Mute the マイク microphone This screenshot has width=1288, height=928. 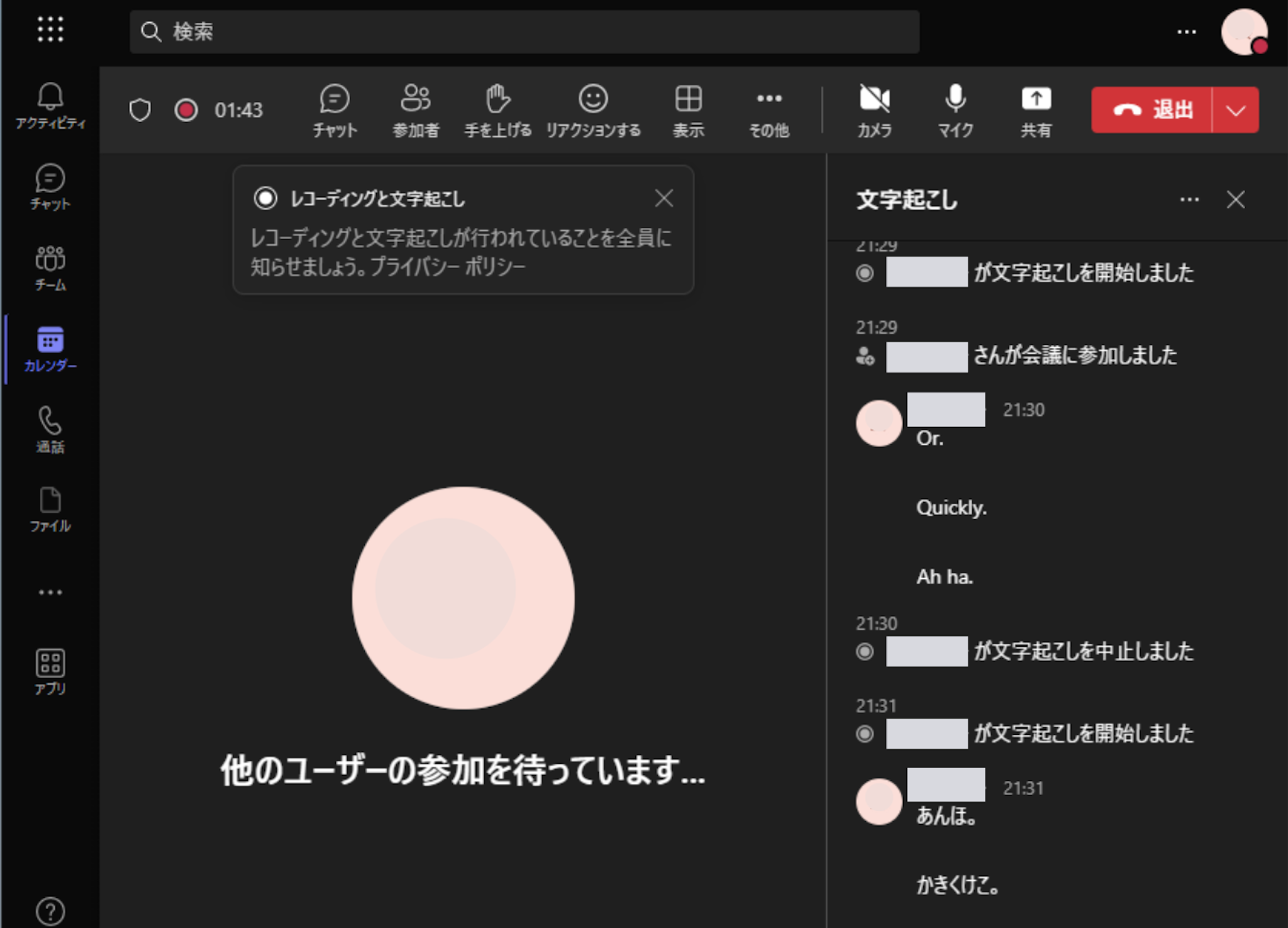coord(955,110)
